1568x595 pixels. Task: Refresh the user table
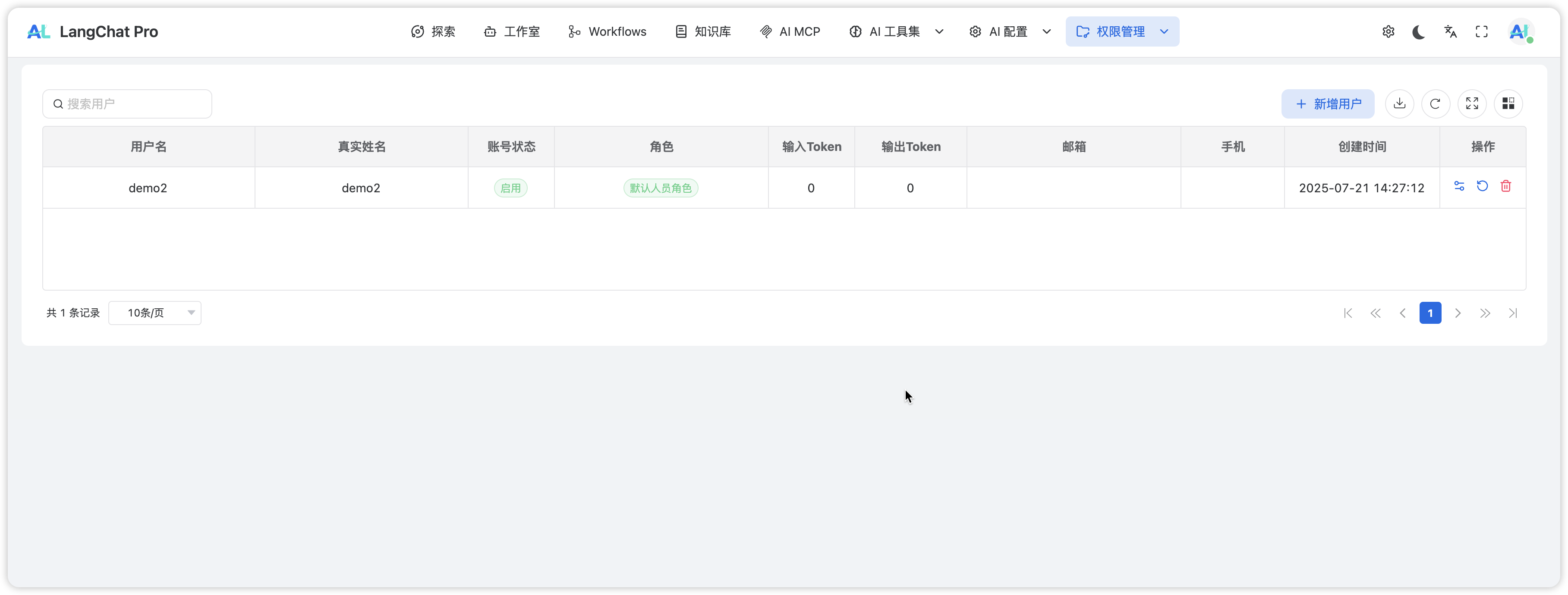pos(1435,103)
